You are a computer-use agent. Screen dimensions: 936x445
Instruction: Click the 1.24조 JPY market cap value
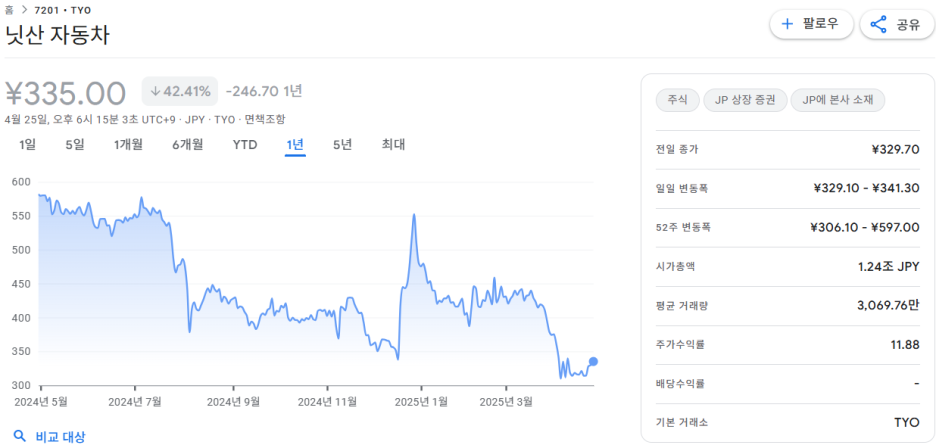point(888,266)
